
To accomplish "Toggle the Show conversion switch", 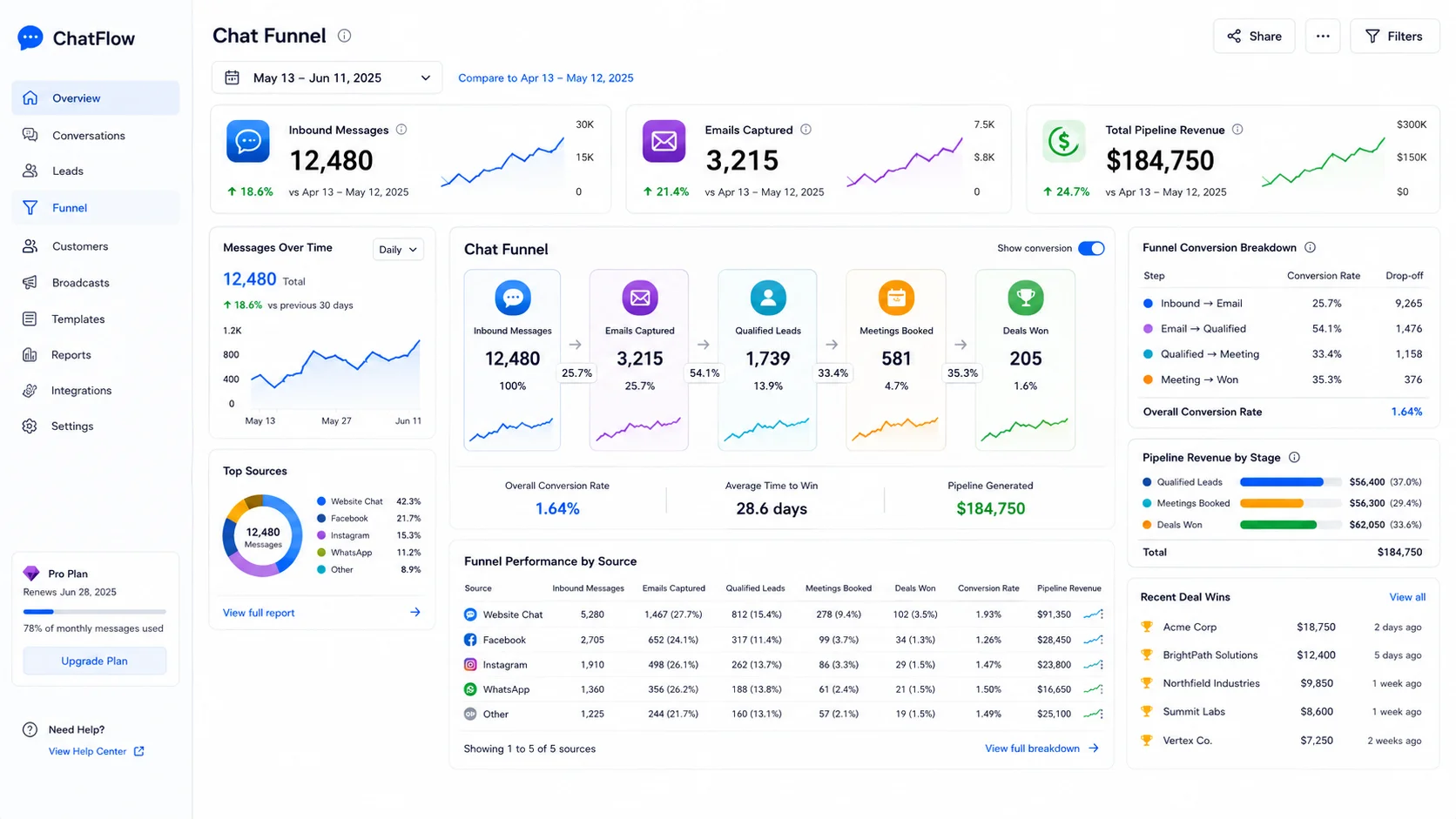I will pyautogui.click(x=1091, y=248).
